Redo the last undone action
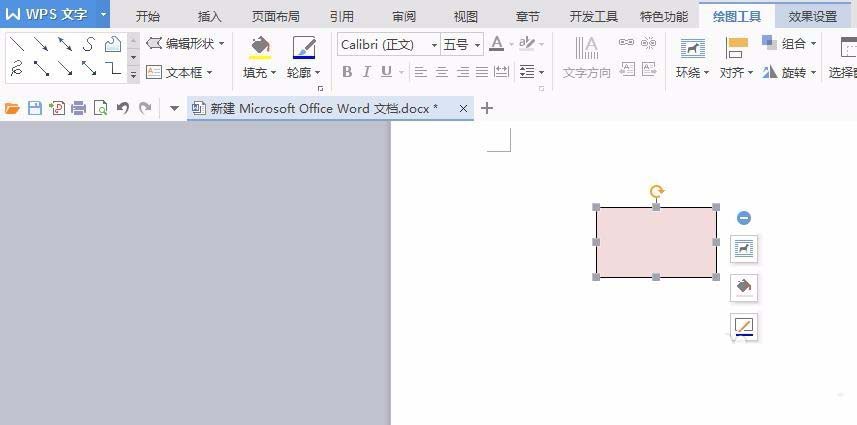857x425 pixels. pyautogui.click(x=145, y=108)
